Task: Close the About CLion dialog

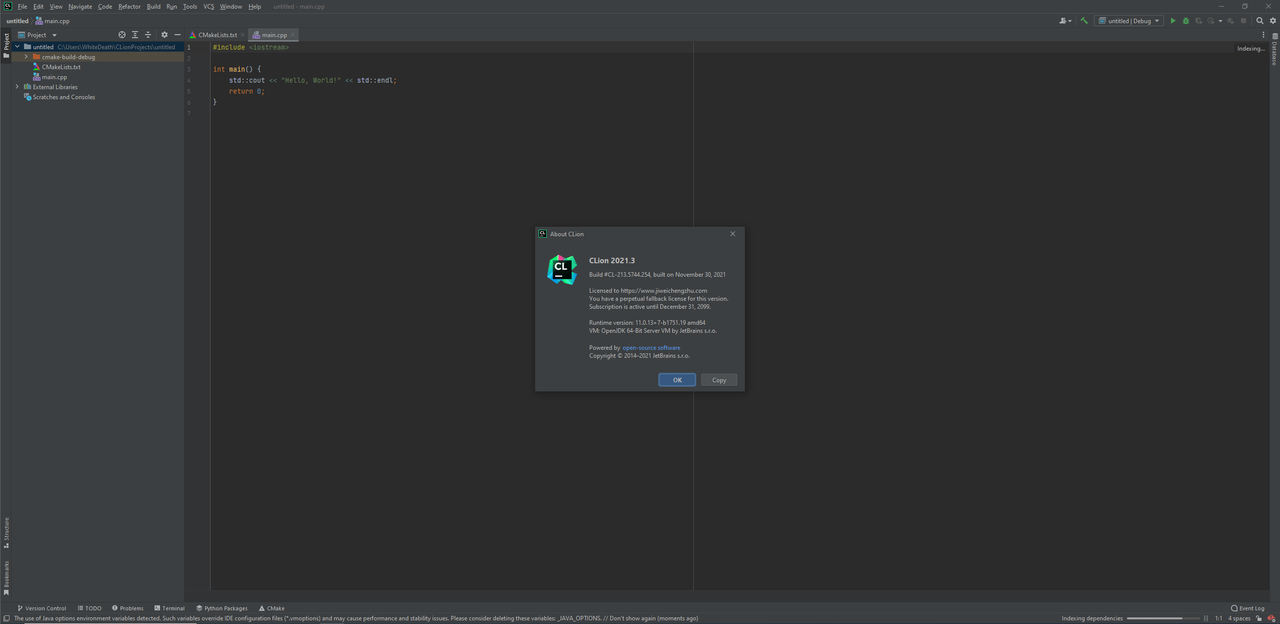Action: coord(732,234)
